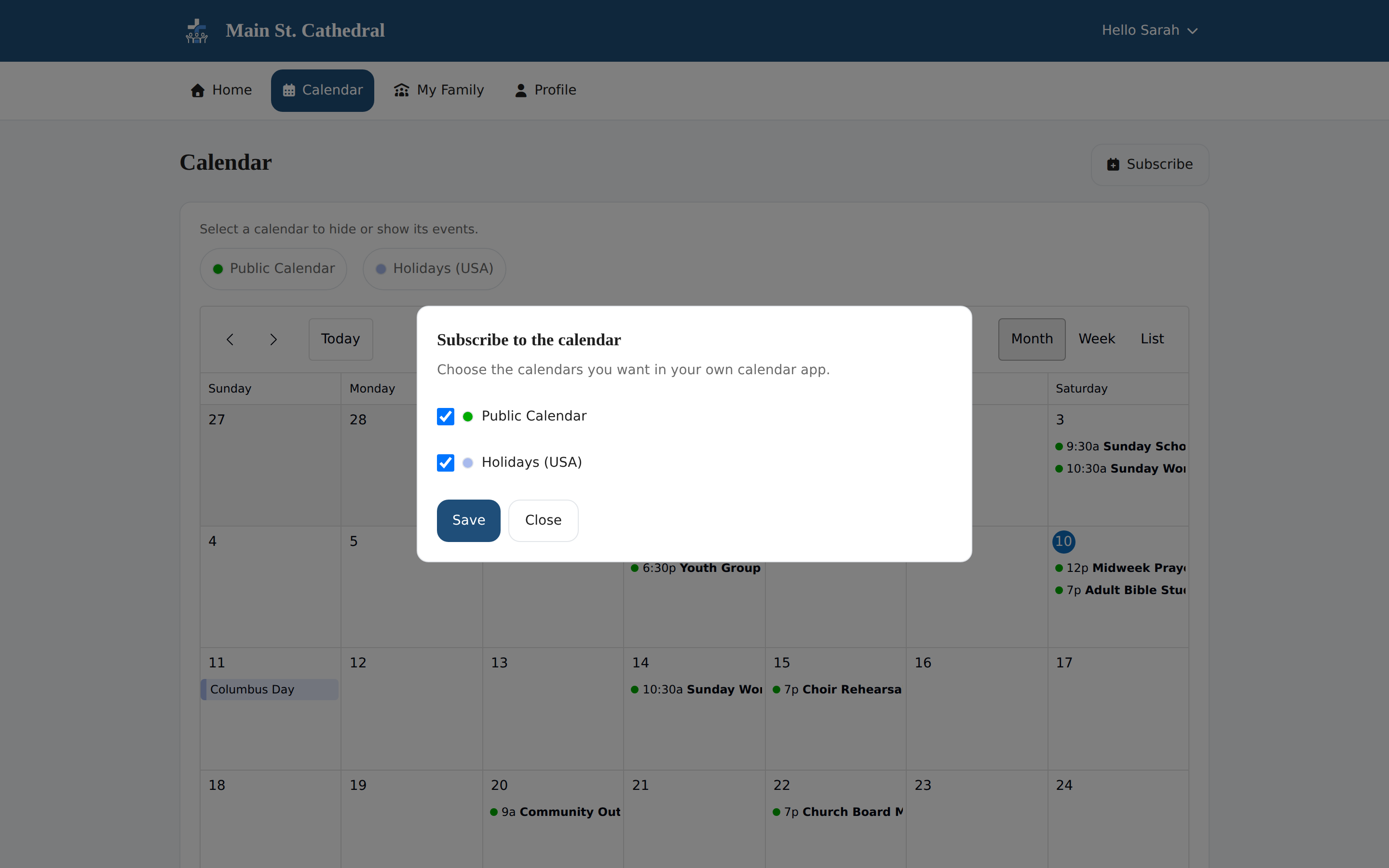Save the calendar subscription

(x=468, y=520)
